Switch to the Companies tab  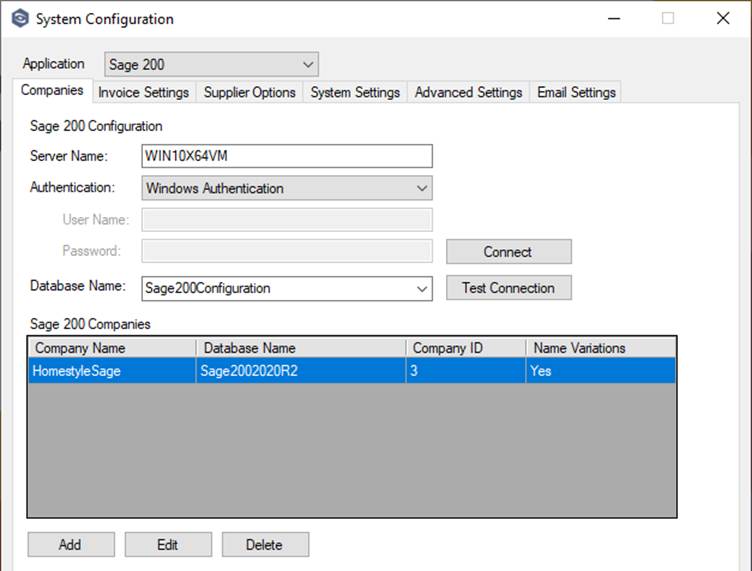[52, 91]
